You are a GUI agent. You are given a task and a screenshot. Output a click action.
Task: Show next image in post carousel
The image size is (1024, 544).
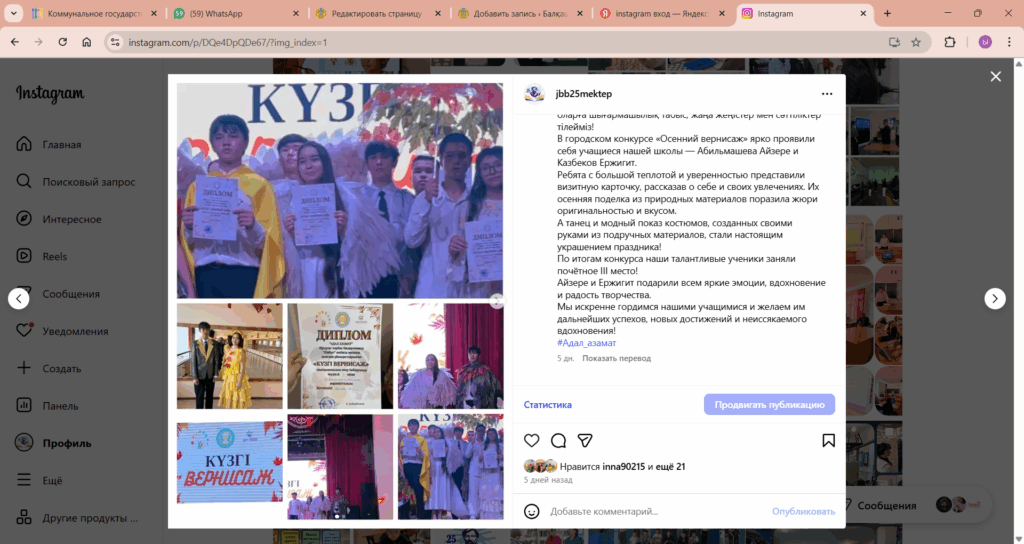[497, 301]
